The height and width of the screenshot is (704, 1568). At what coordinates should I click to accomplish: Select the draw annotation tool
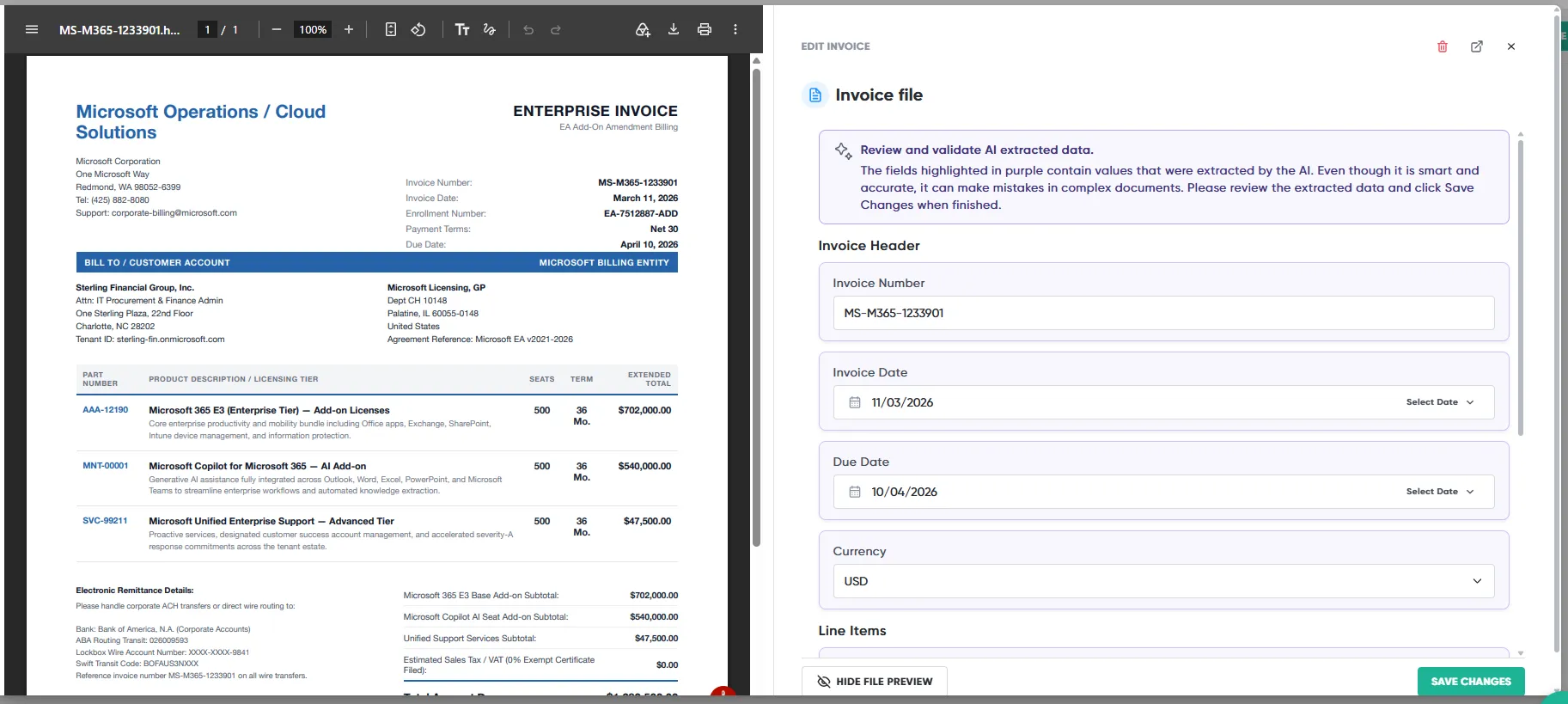(x=490, y=29)
